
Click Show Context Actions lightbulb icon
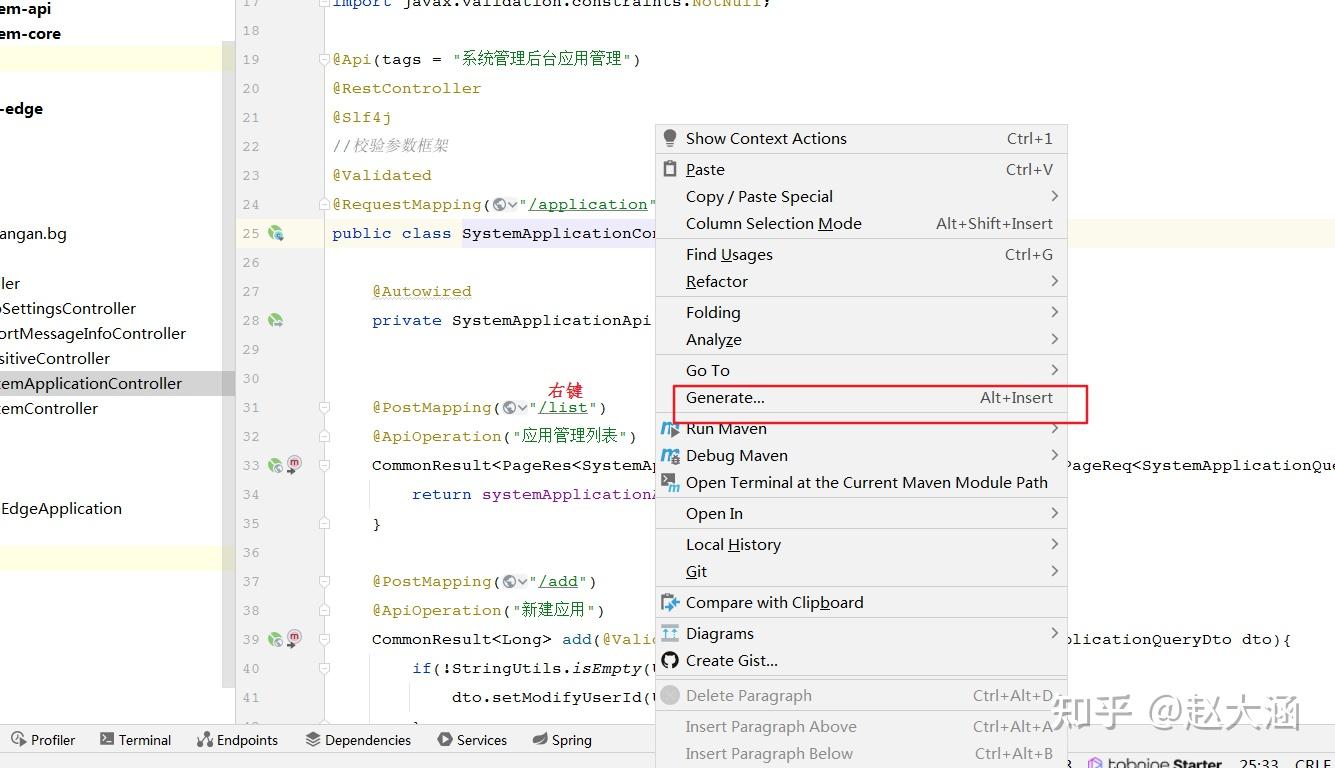point(670,139)
